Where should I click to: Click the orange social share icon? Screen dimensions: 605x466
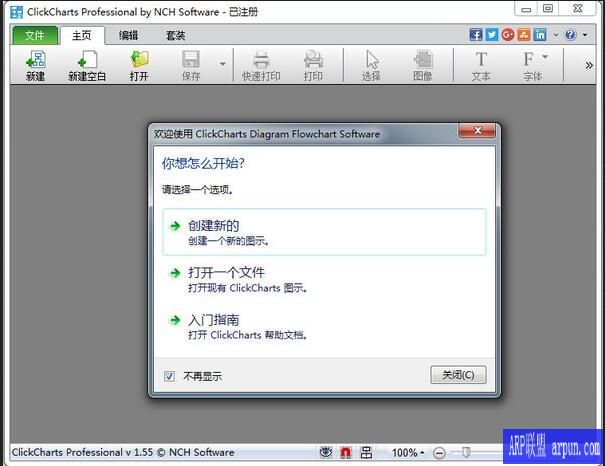point(524,35)
